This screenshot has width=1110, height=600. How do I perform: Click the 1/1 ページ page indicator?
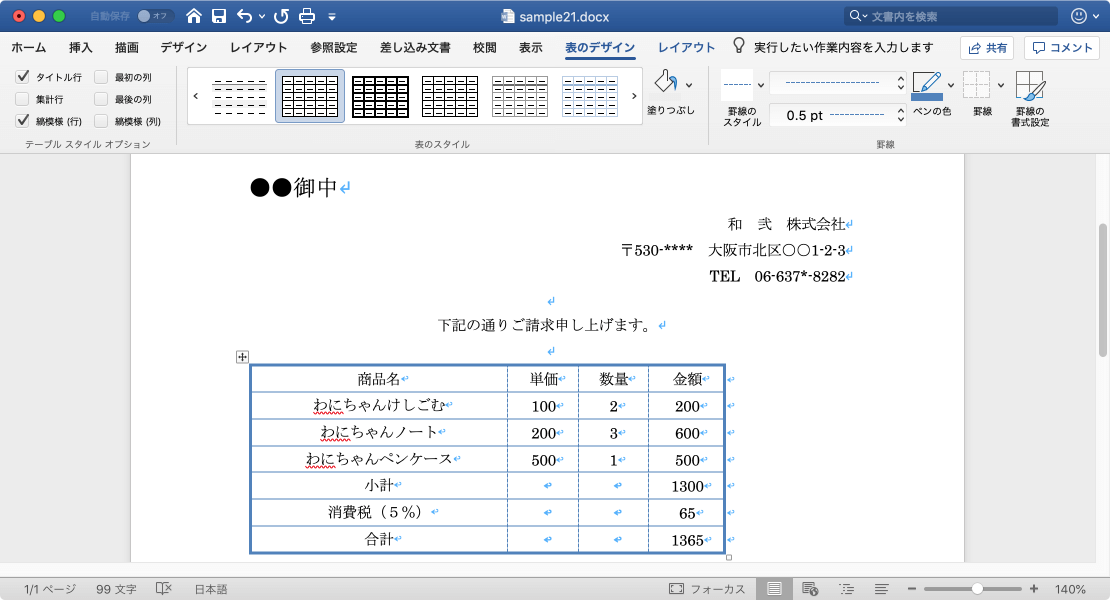(50, 589)
